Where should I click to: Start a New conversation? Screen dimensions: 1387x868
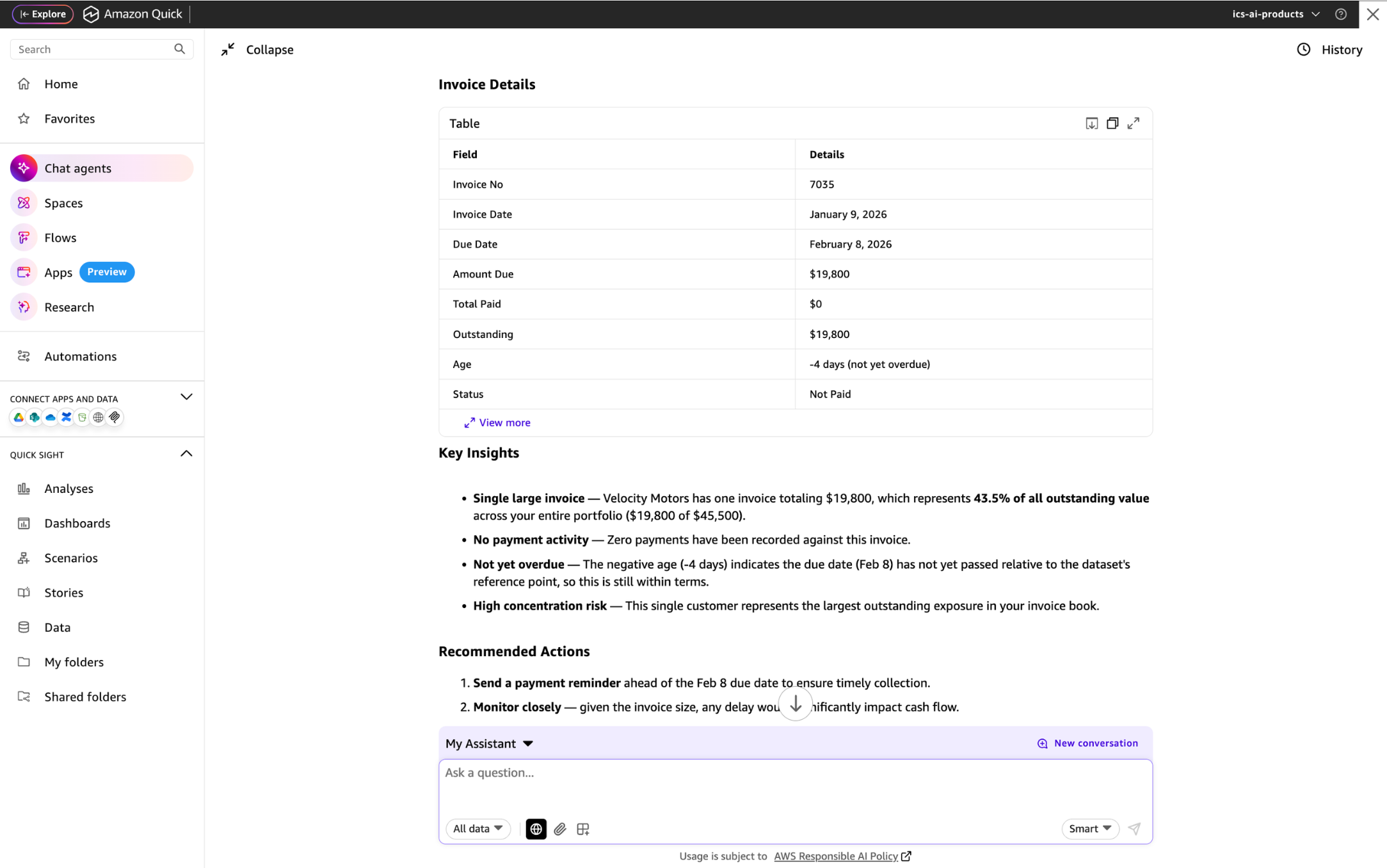(x=1087, y=743)
